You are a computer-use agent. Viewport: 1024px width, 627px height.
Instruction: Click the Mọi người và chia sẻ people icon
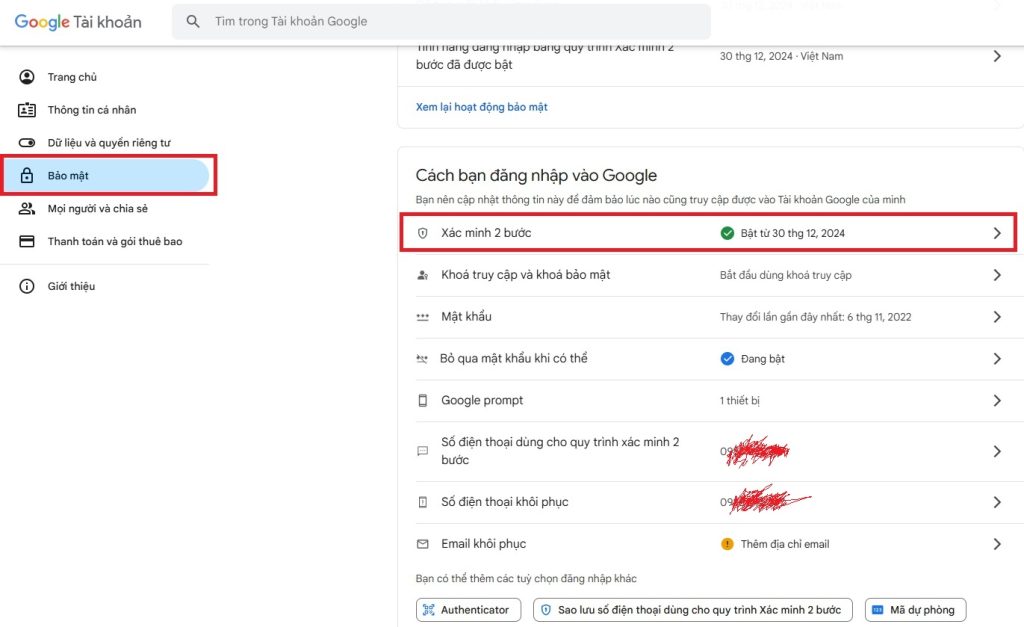[x=27, y=208]
